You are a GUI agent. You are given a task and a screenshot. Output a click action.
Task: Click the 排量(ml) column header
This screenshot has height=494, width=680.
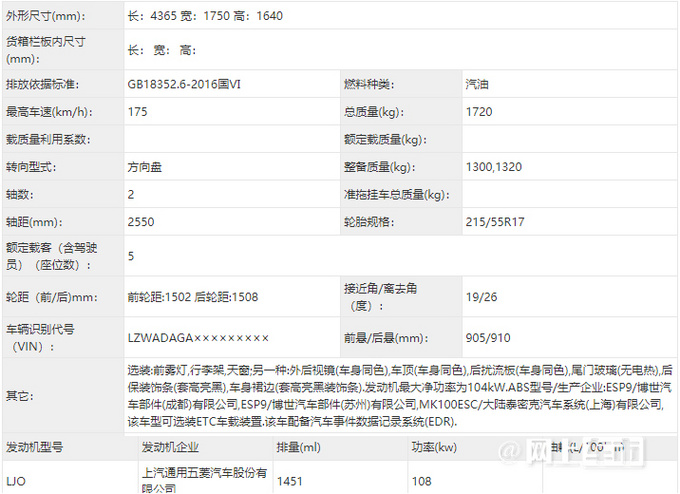click(299, 447)
